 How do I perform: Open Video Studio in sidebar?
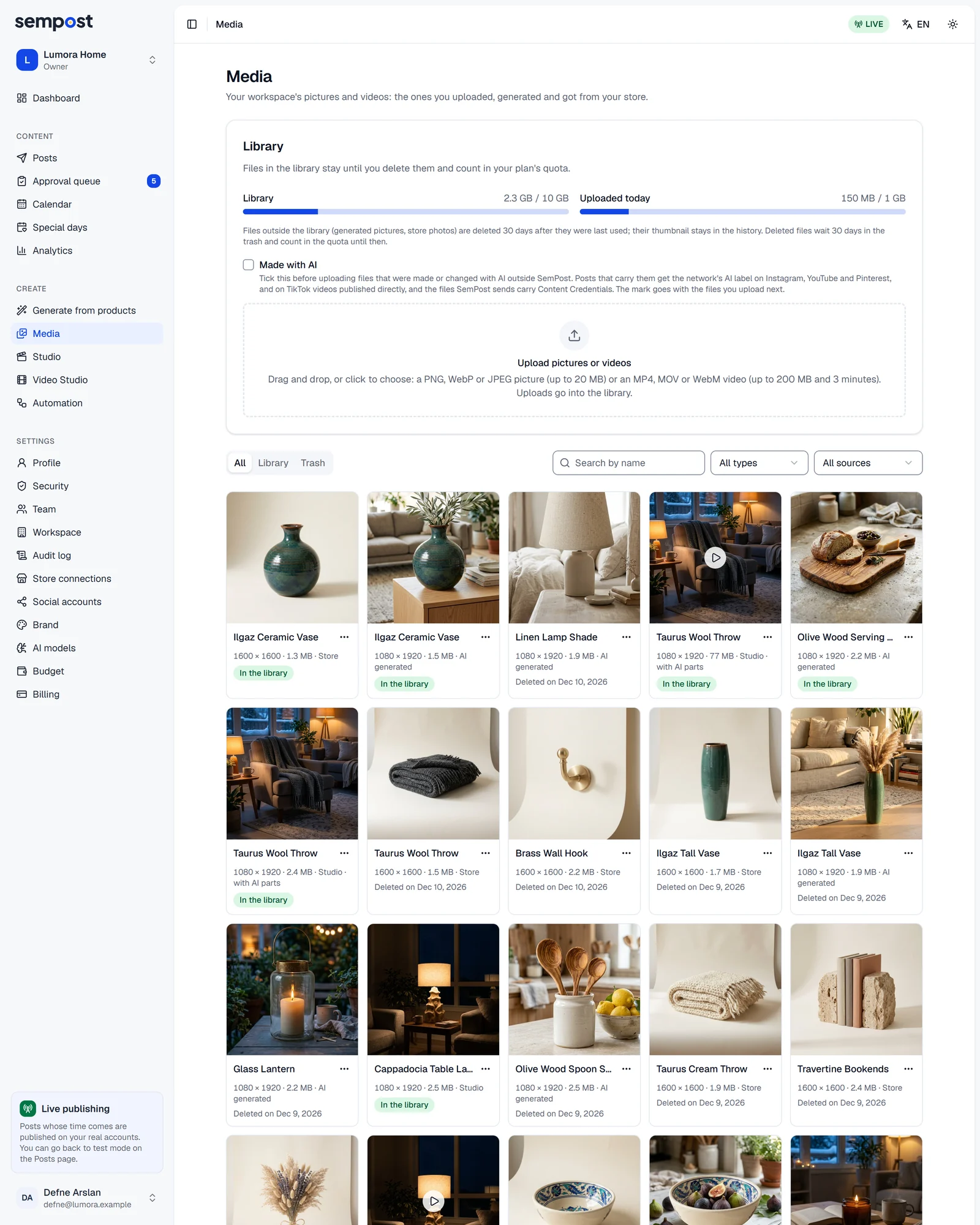[x=87, y=380]
